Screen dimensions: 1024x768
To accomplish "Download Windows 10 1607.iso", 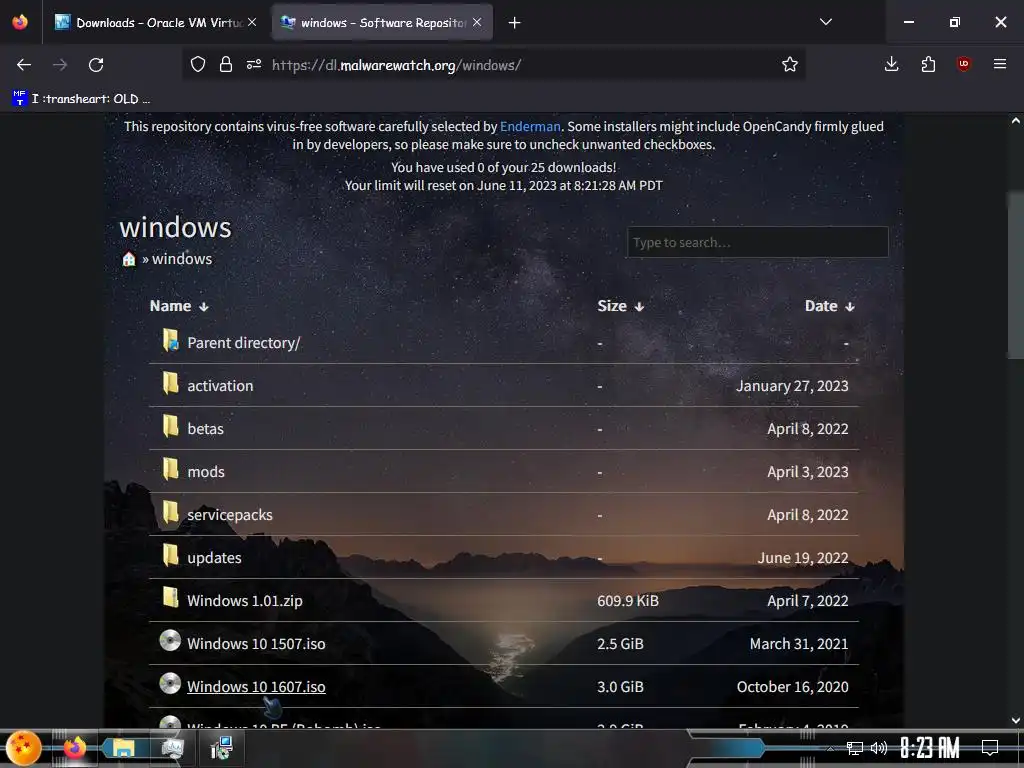I will 256,687.
